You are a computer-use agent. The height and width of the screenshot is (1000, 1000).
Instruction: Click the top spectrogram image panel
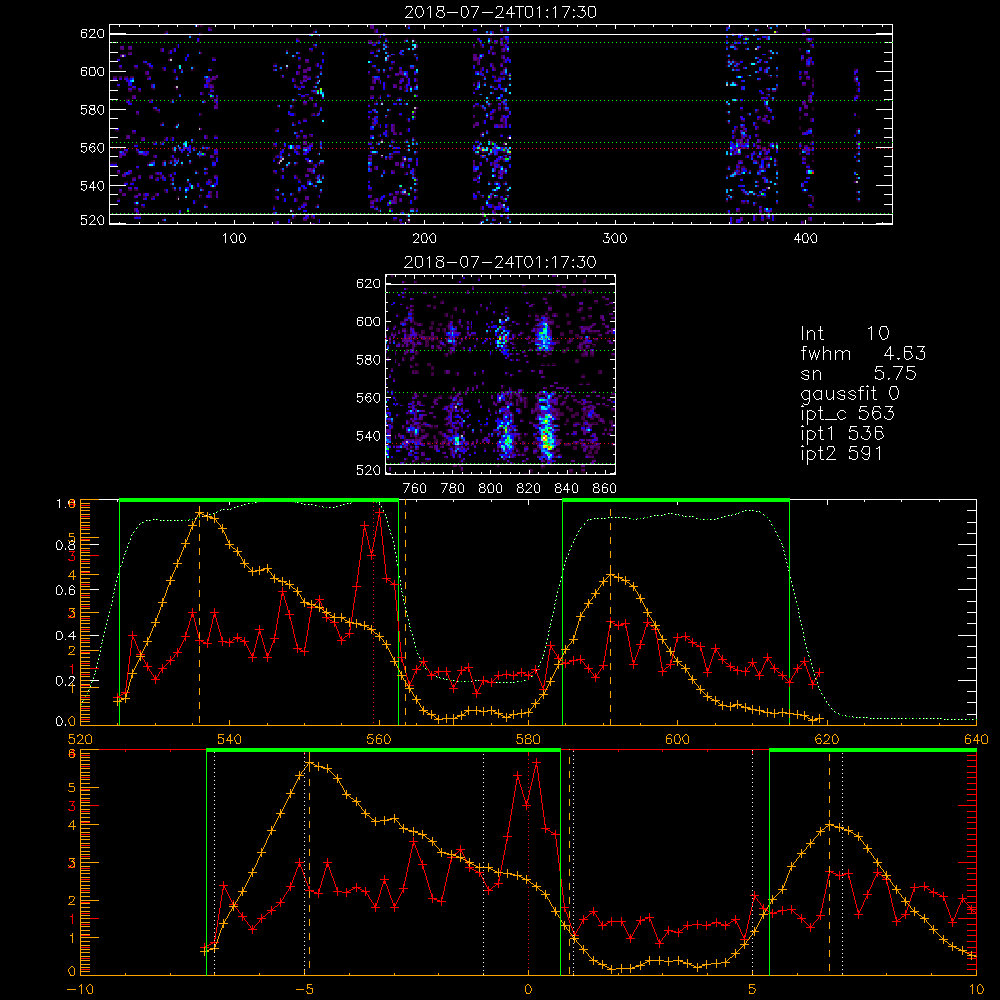[501, 124]
